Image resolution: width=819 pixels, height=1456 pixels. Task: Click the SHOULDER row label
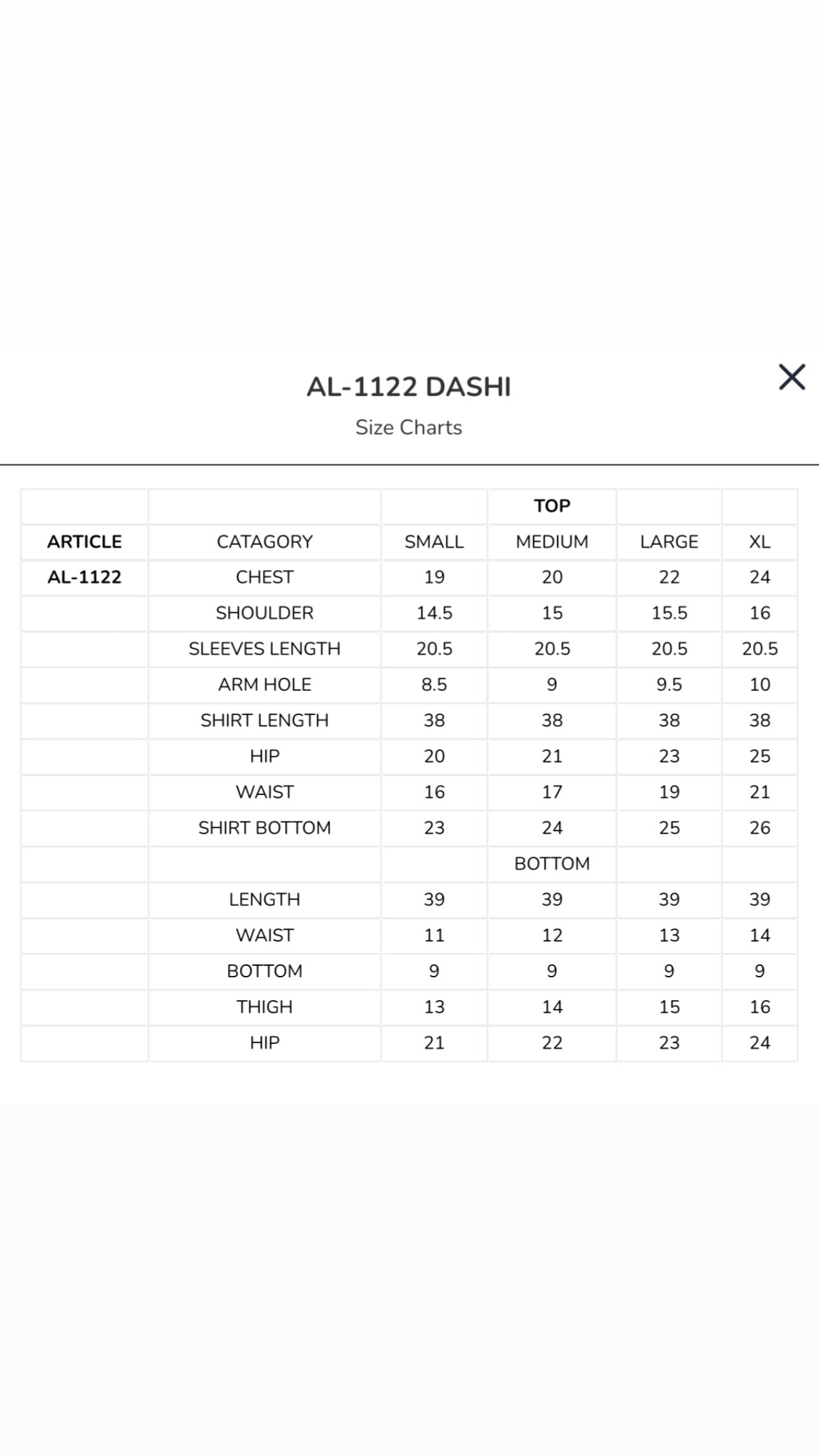pyautogui.click(x=265, y=613)
